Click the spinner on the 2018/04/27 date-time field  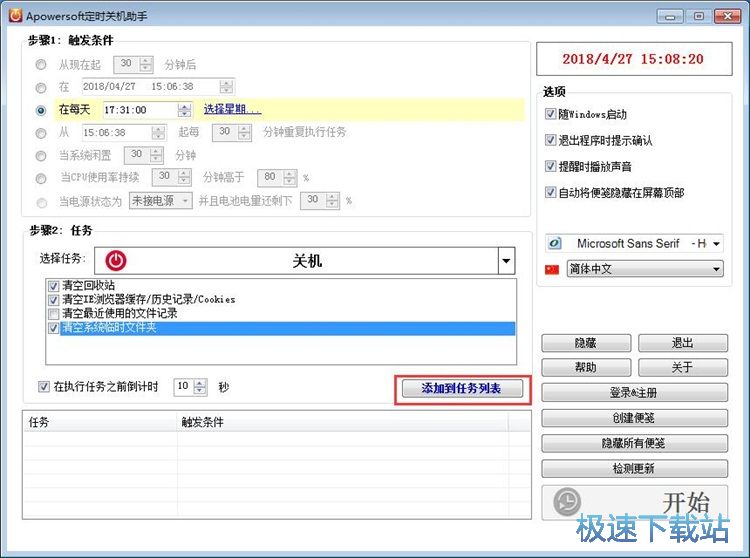226,87
